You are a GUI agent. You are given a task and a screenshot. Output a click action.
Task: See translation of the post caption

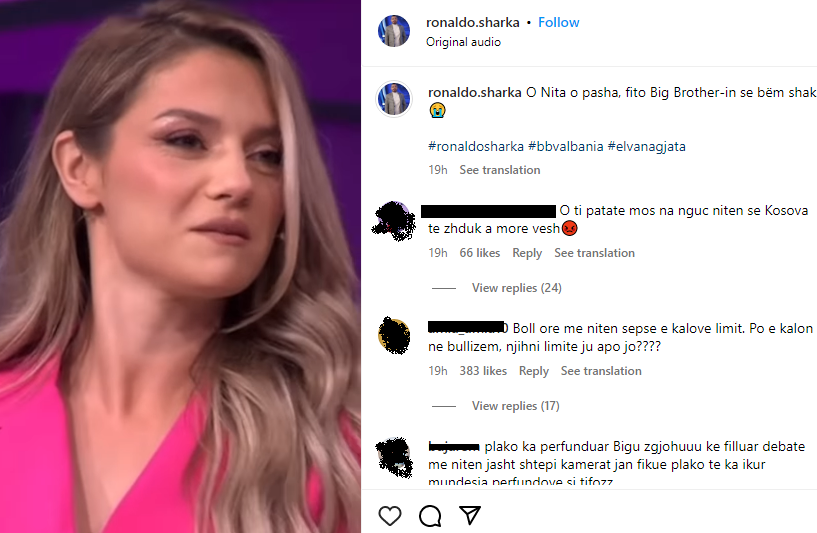(500, 170)
